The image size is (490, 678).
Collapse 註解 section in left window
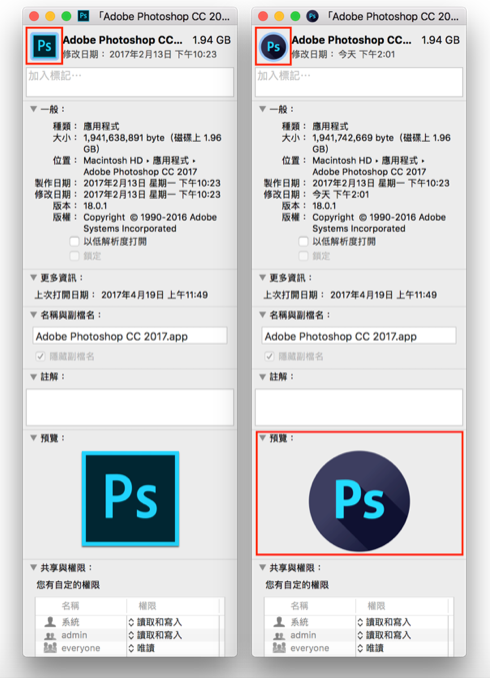click(33, 377)
